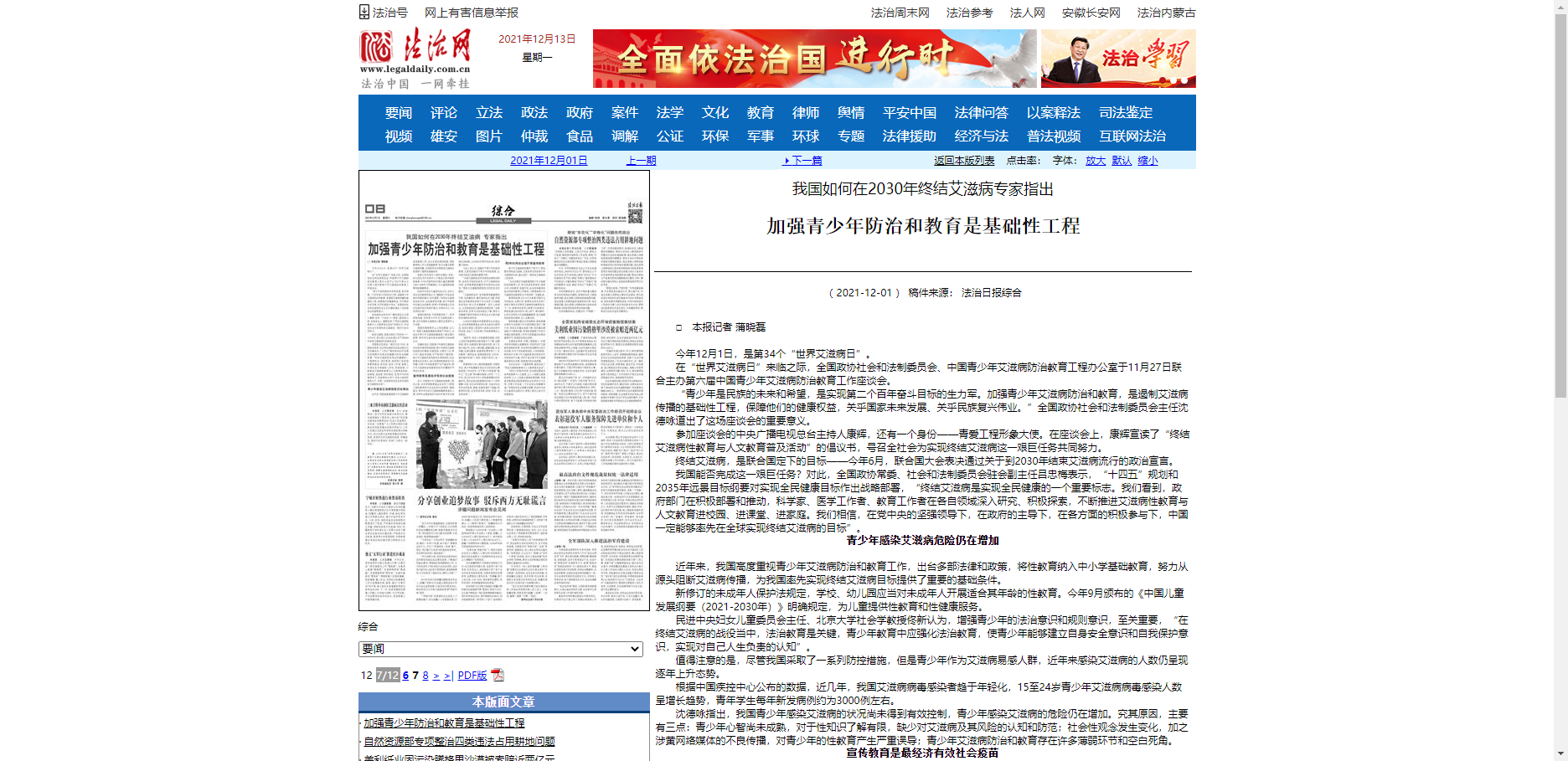Open the PDF版 text link
Screen dimensions: 1568x761
(472, 676)
